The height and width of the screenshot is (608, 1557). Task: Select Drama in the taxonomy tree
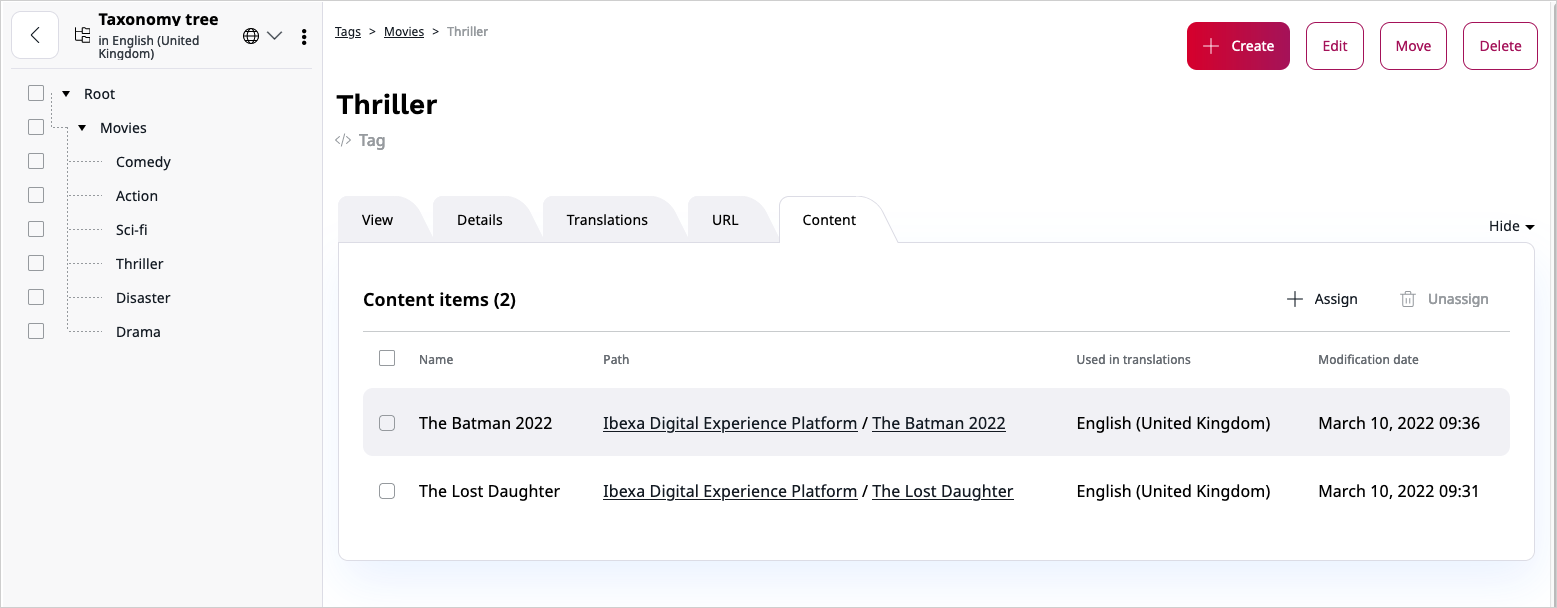138,332
